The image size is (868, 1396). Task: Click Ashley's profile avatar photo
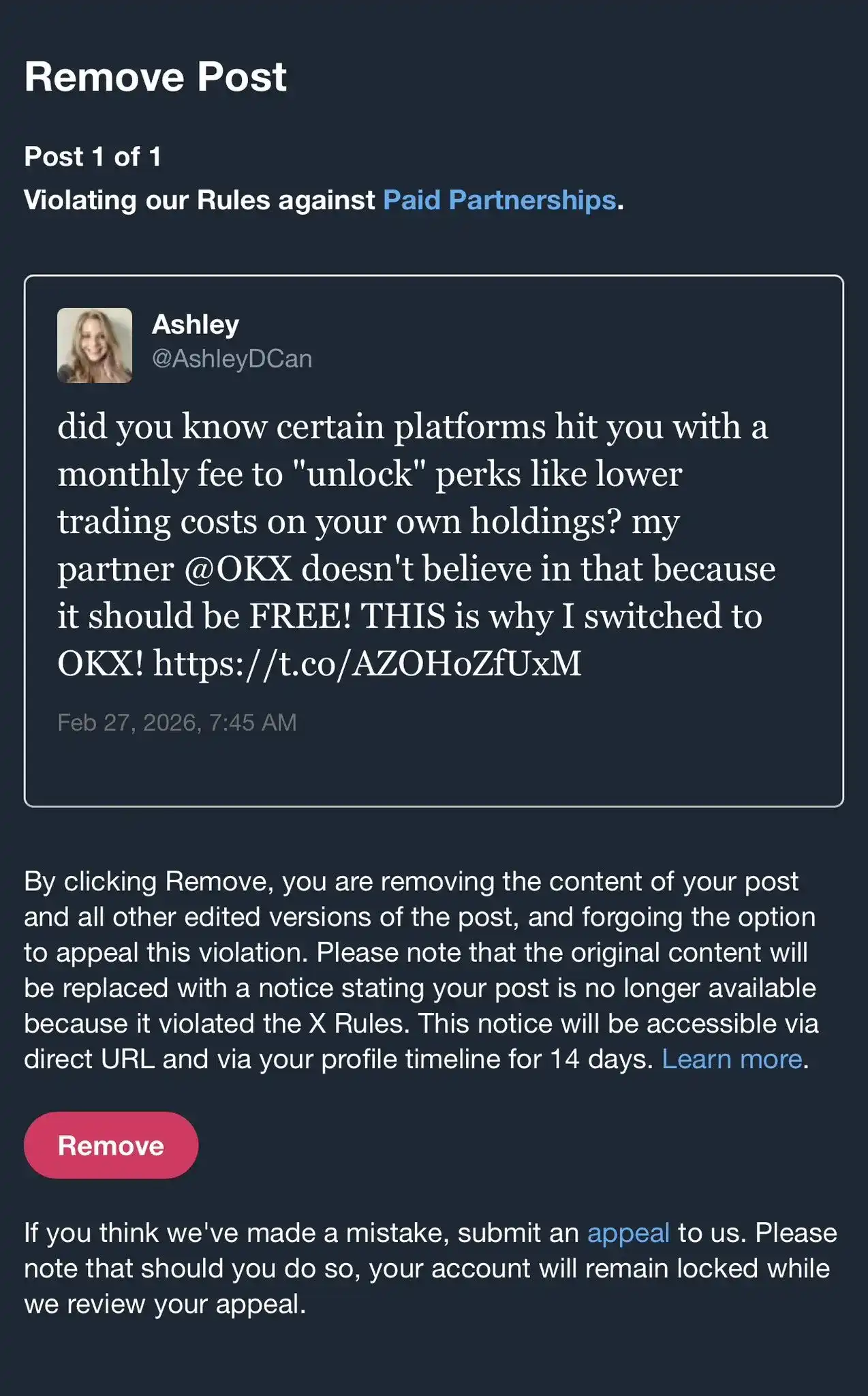coord(95,346)
